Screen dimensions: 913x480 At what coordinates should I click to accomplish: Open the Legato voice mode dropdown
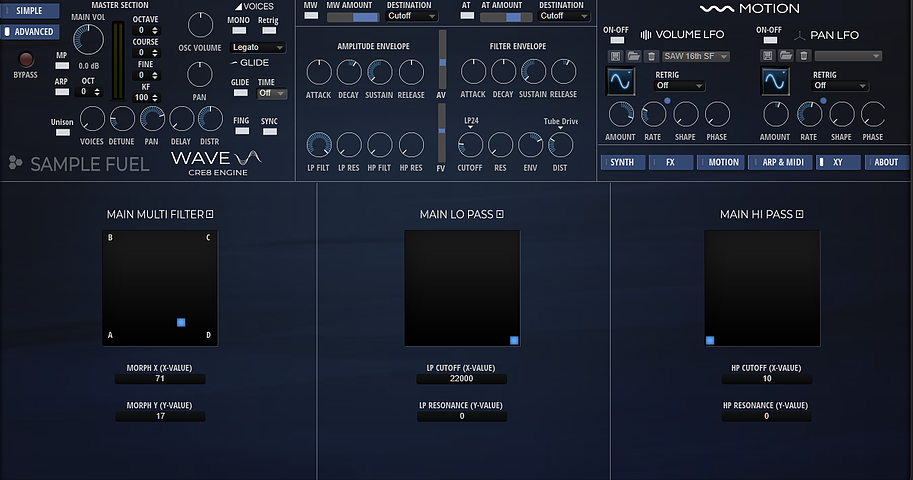(x=257, y=47)
